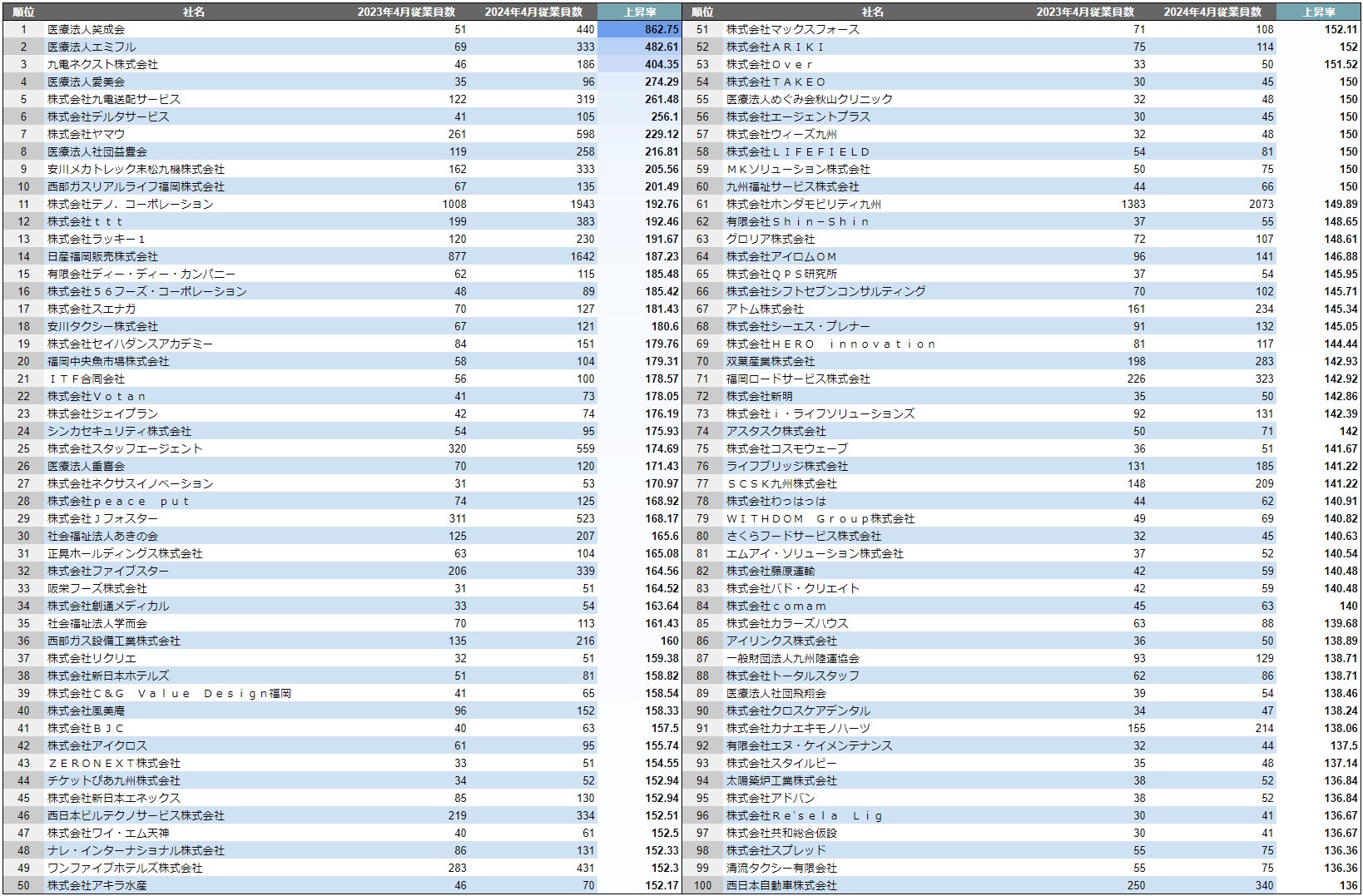The height and width of the screenshot is (896, 1363).
Task: Click on 安川タクシー株式会社
Action: tap(102, 326)
